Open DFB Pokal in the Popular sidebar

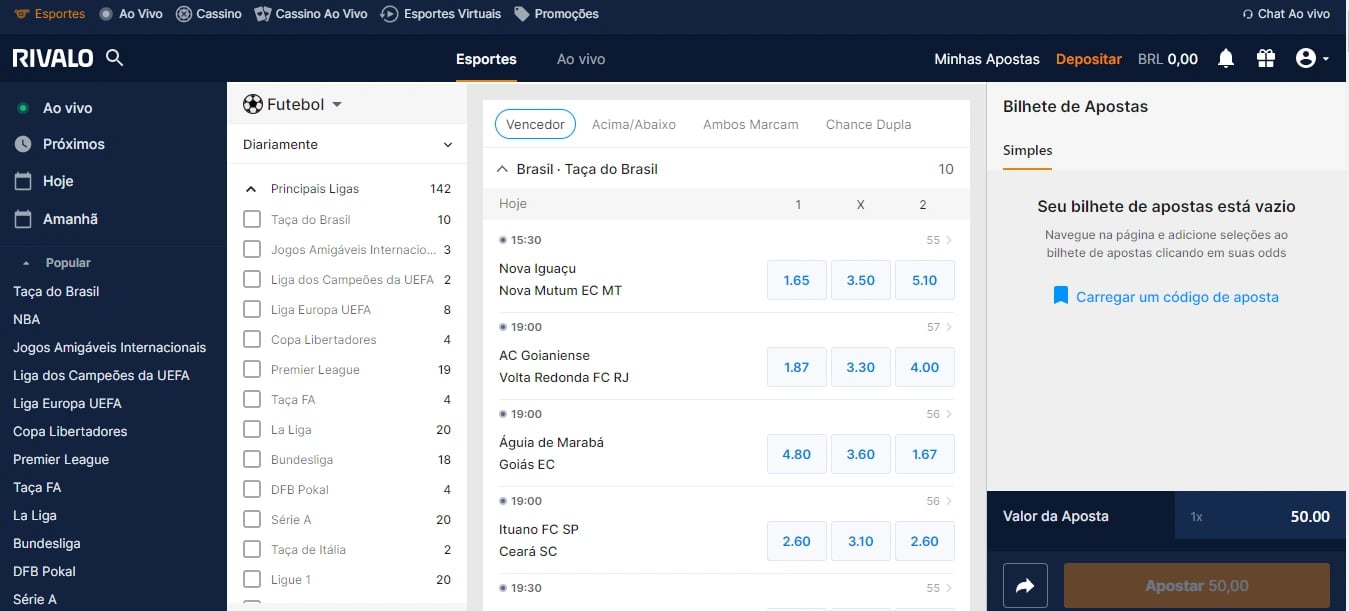(44, 571)
